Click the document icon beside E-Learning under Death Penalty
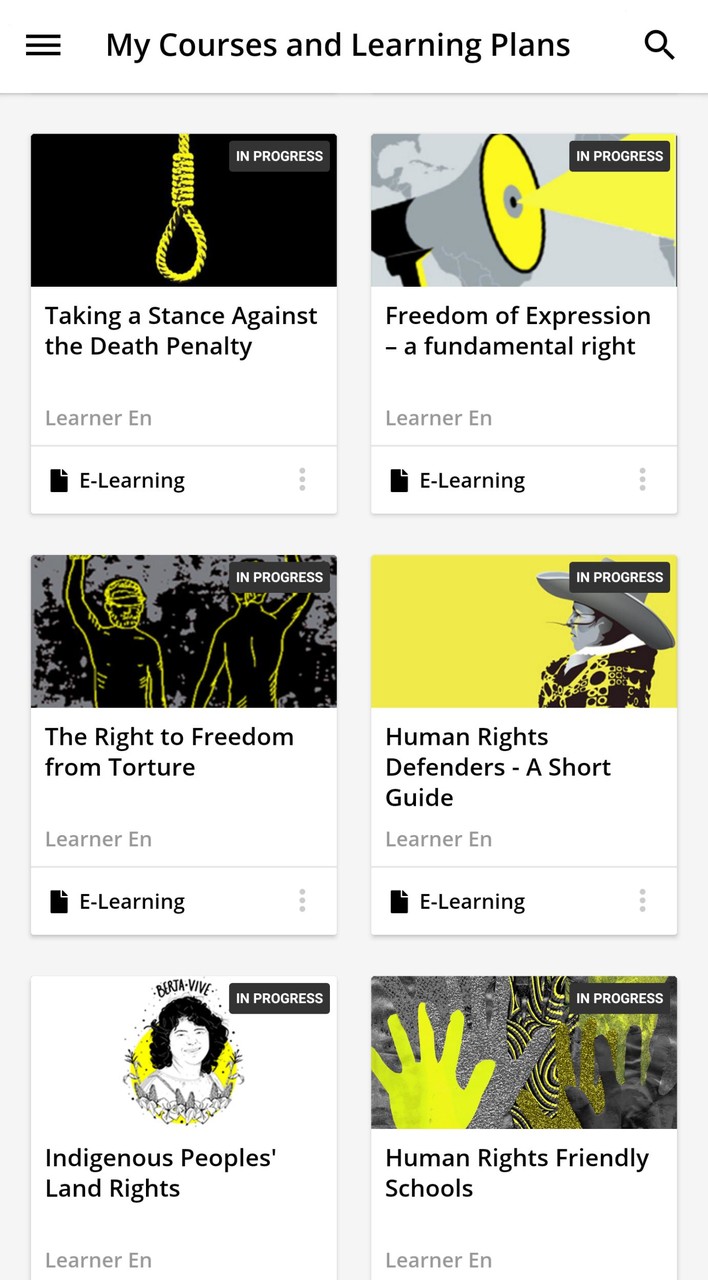The width and height of the screenshot is (708, 1280). 58,480
